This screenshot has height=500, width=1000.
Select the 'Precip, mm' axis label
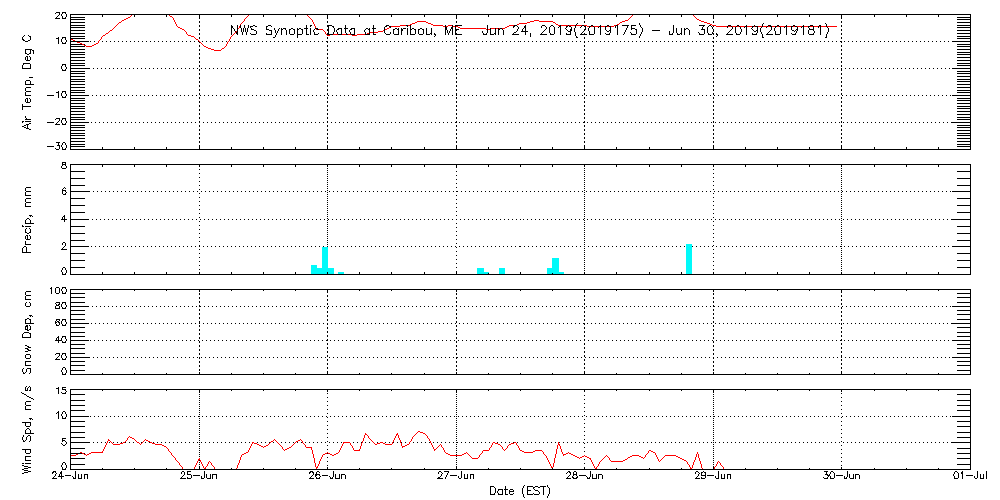pyautogui.click(x=28, y=217)
